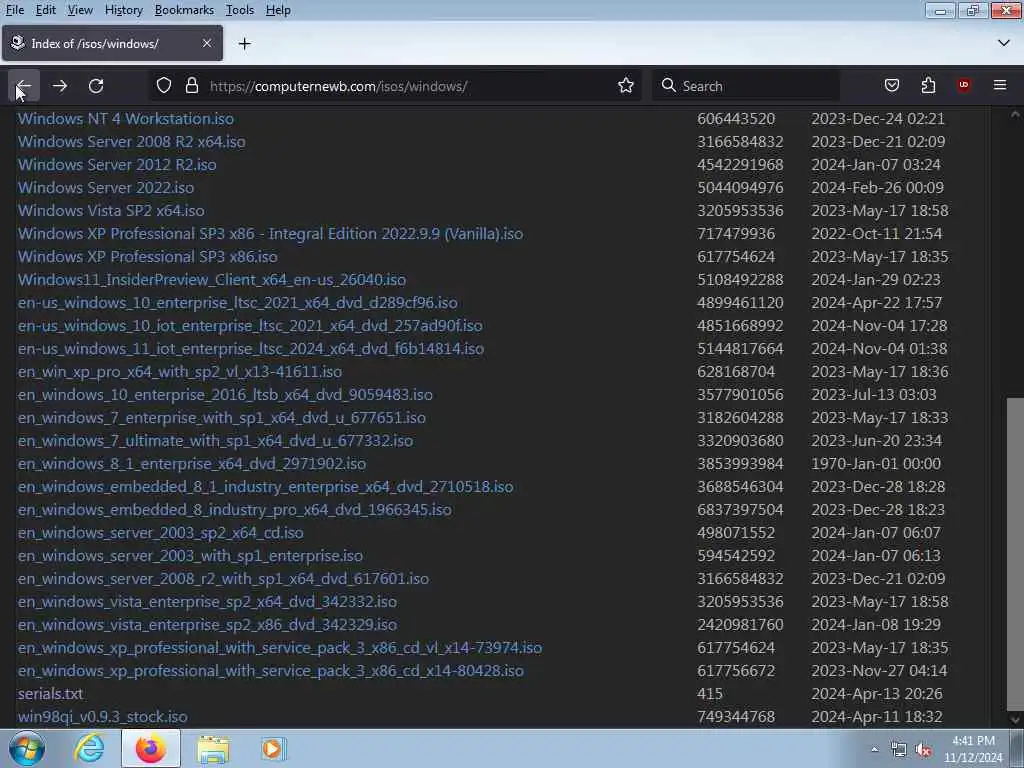Bookmark this page with the star
Image resolution: width=1024 pixels, height=768 pixels.
point(626,86)
